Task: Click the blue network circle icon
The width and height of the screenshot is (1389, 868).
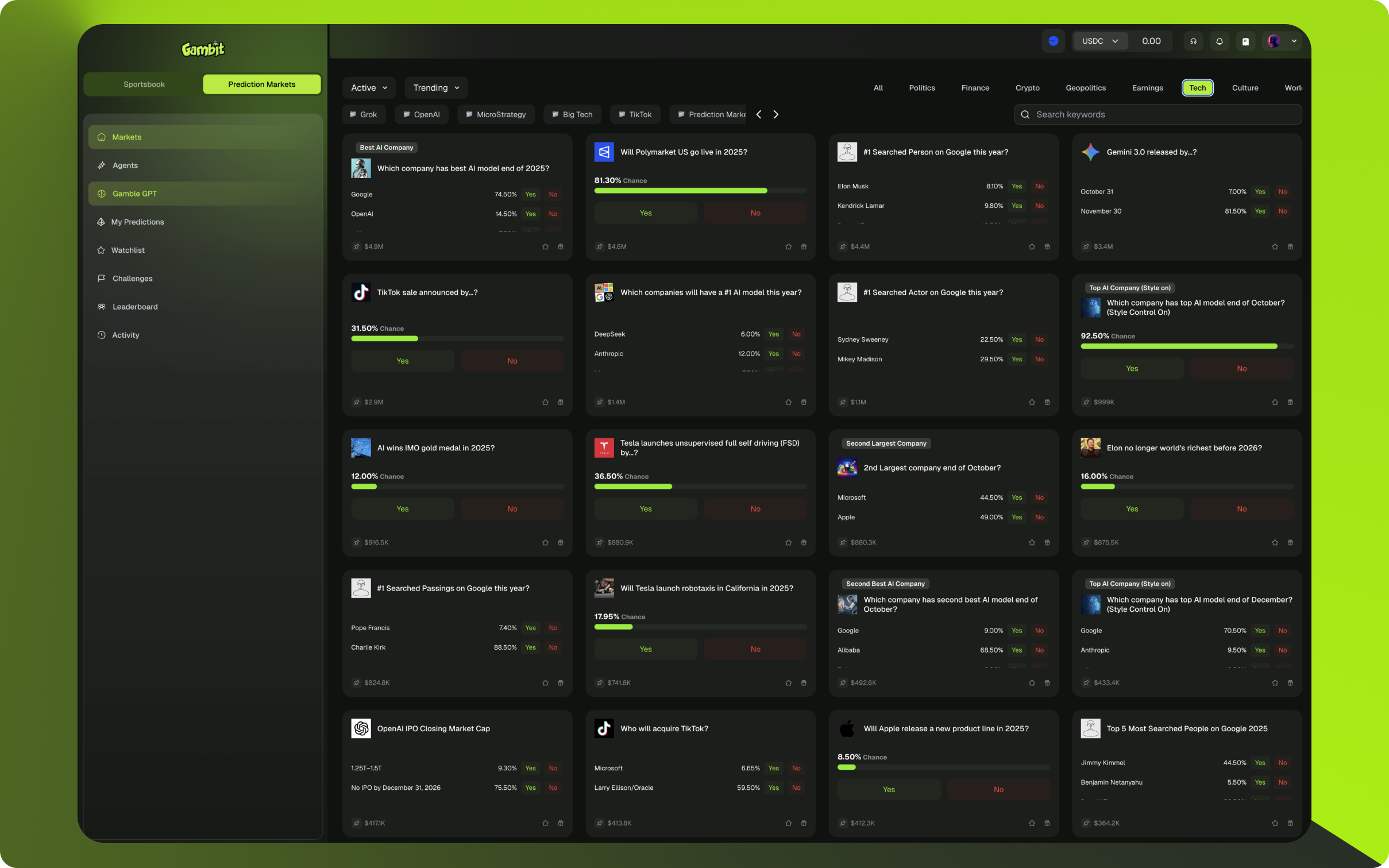Action: click(x=1053, y=41)
